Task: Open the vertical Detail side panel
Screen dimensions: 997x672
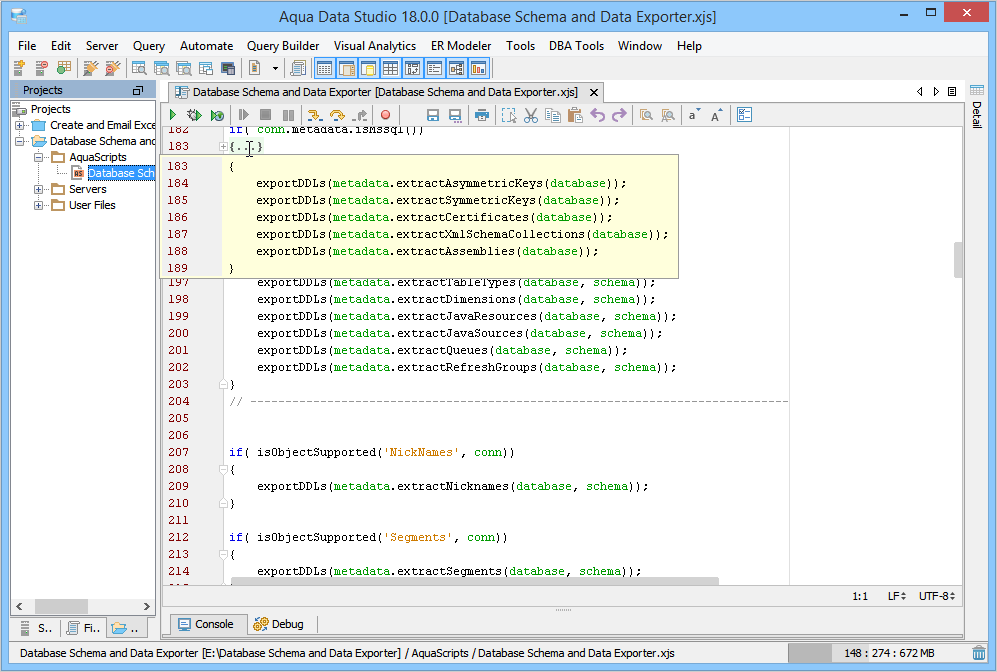Action: 977,106
